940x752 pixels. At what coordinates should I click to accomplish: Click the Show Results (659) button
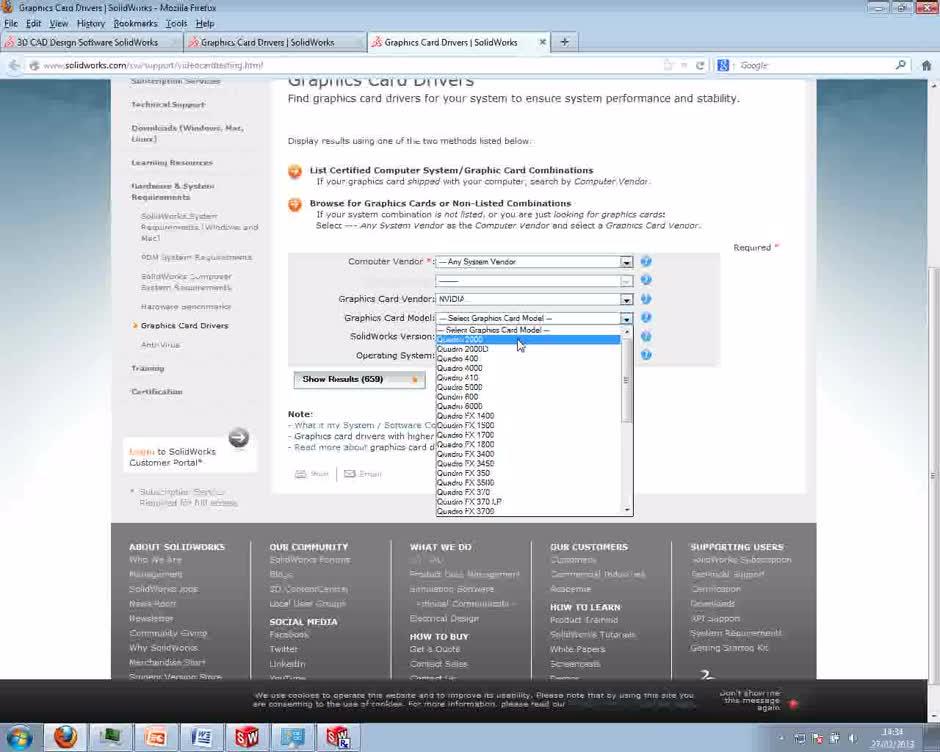358,379
